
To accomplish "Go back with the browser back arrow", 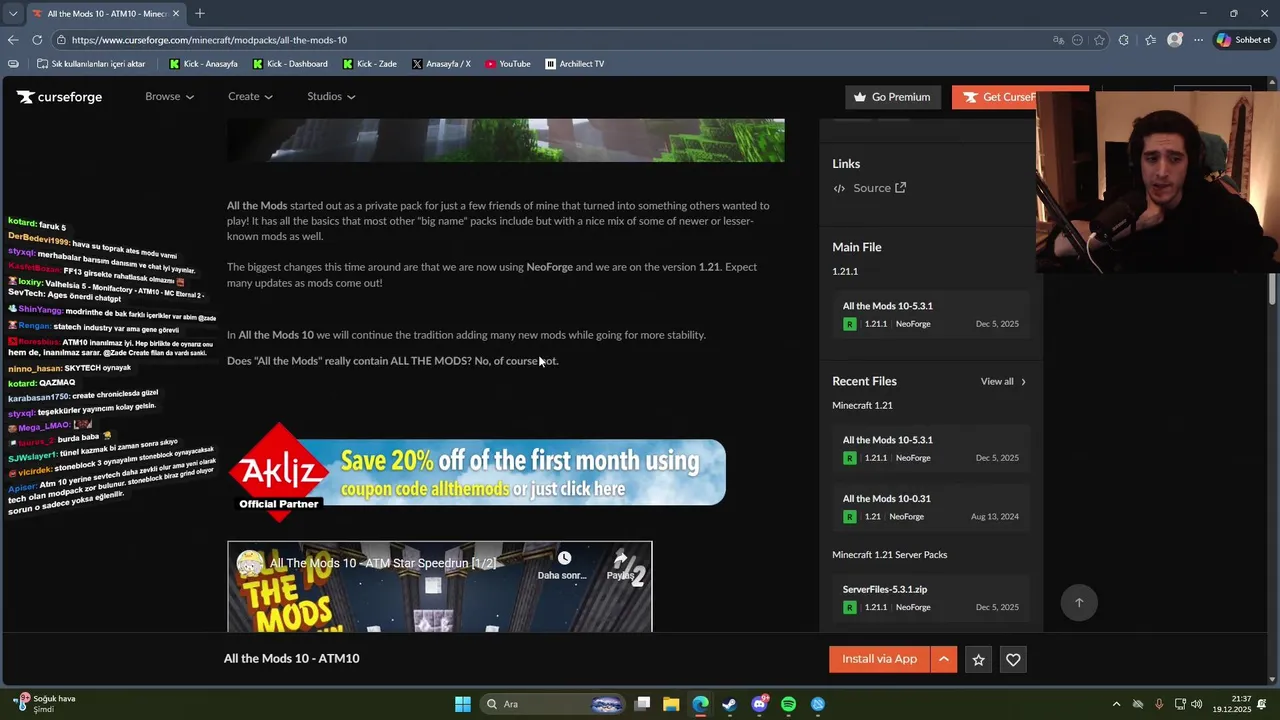I will 13,40.
